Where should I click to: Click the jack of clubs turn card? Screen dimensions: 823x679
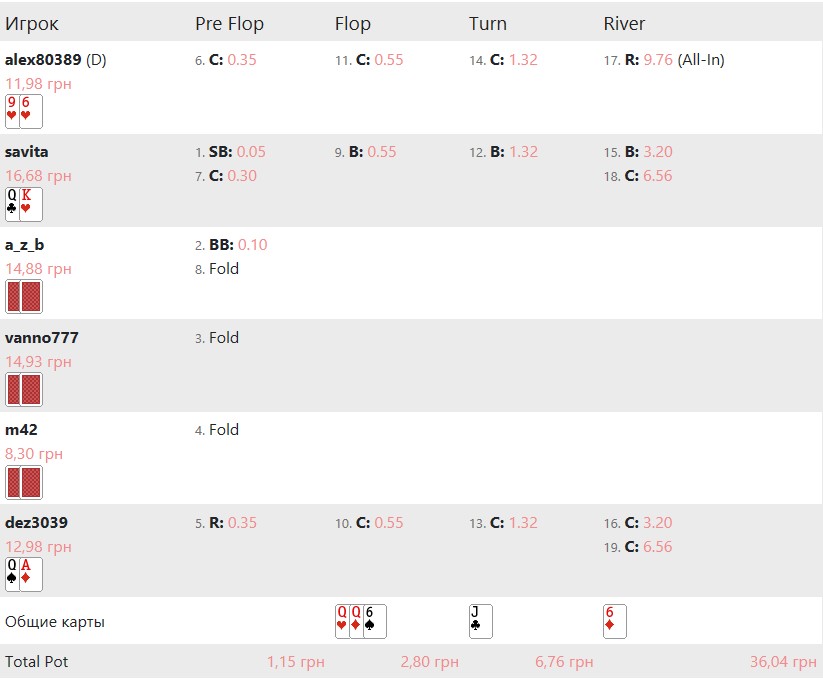[481, 621]
